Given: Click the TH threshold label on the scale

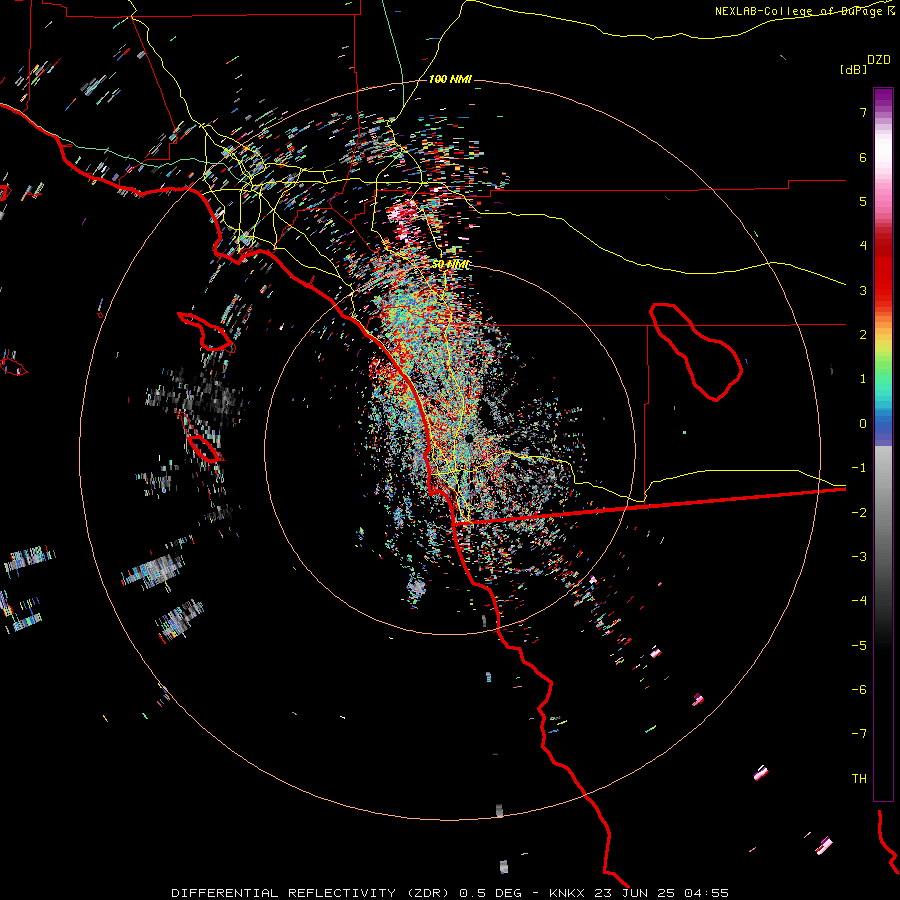Looking at the screenshot, I should click(859, 779).
